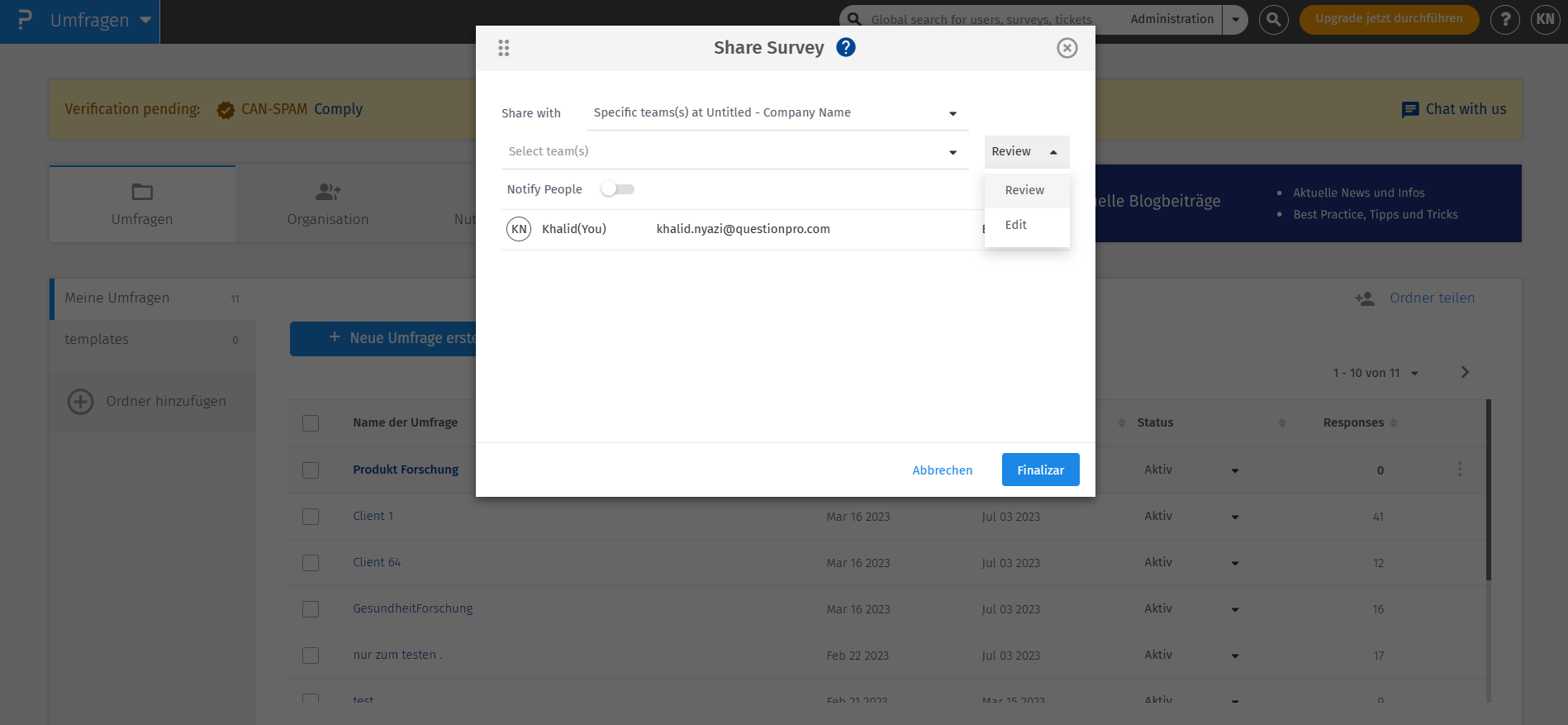This screenshot has width=1568, height=725.
Task: Sort by the Status column sort icon
Action: [x=1282, y=422]
